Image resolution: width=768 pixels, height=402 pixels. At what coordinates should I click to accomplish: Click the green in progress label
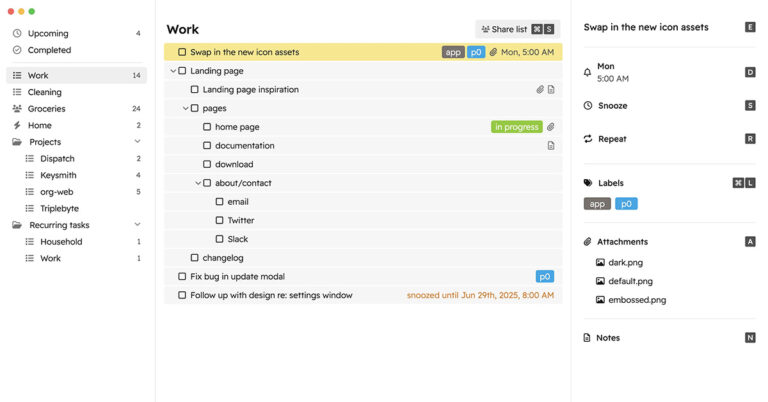pos(516,127)
